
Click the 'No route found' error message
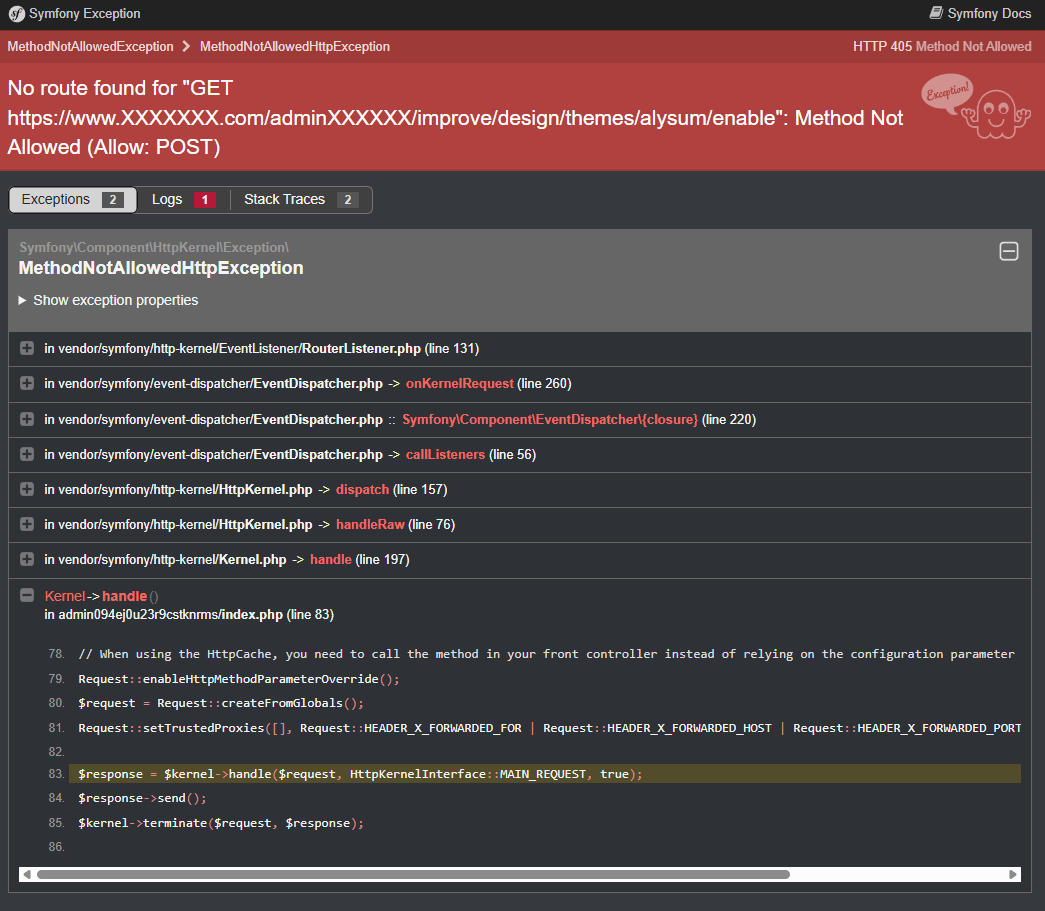455,117
